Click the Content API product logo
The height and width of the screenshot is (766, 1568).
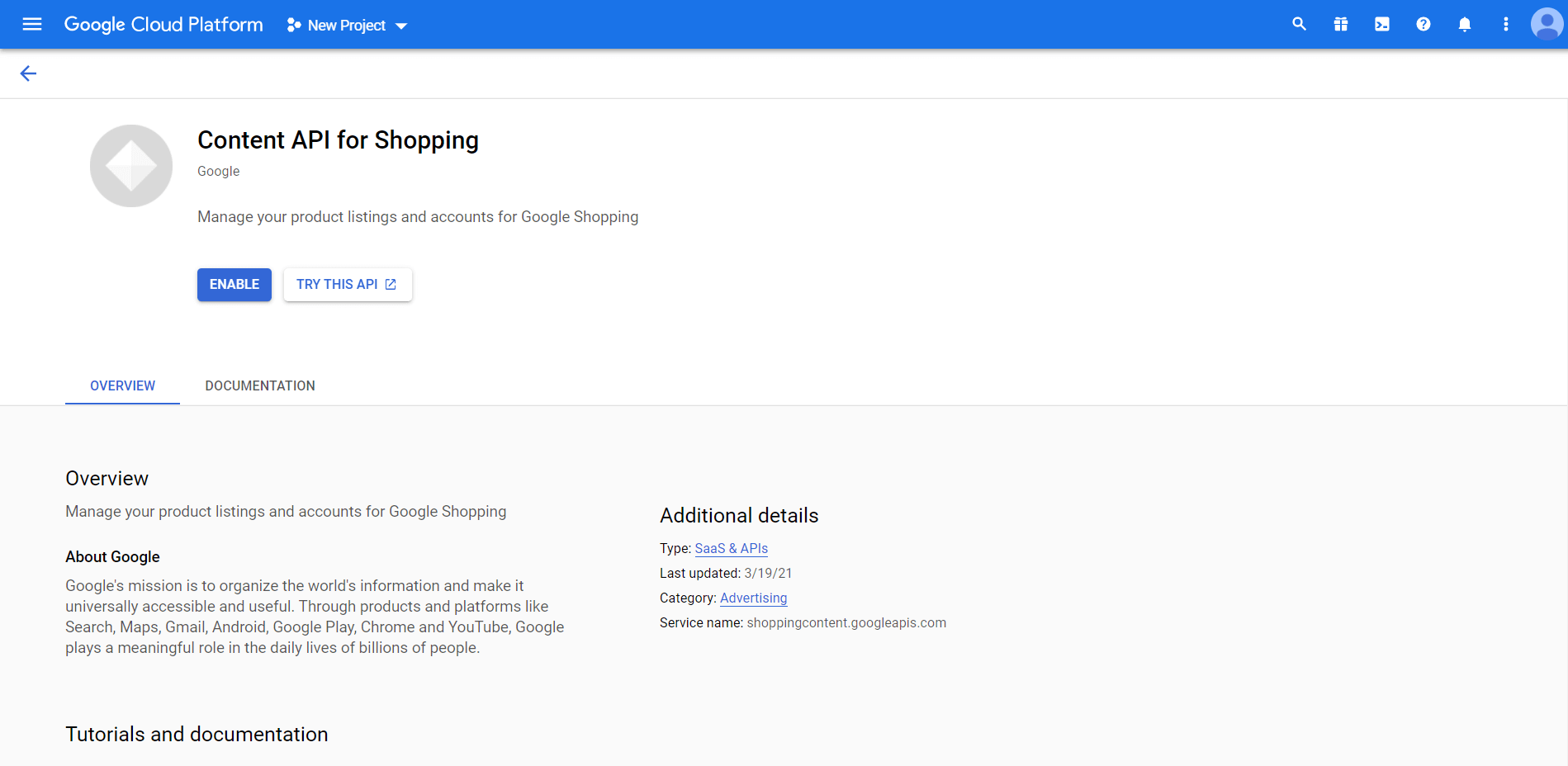point(131,166)
